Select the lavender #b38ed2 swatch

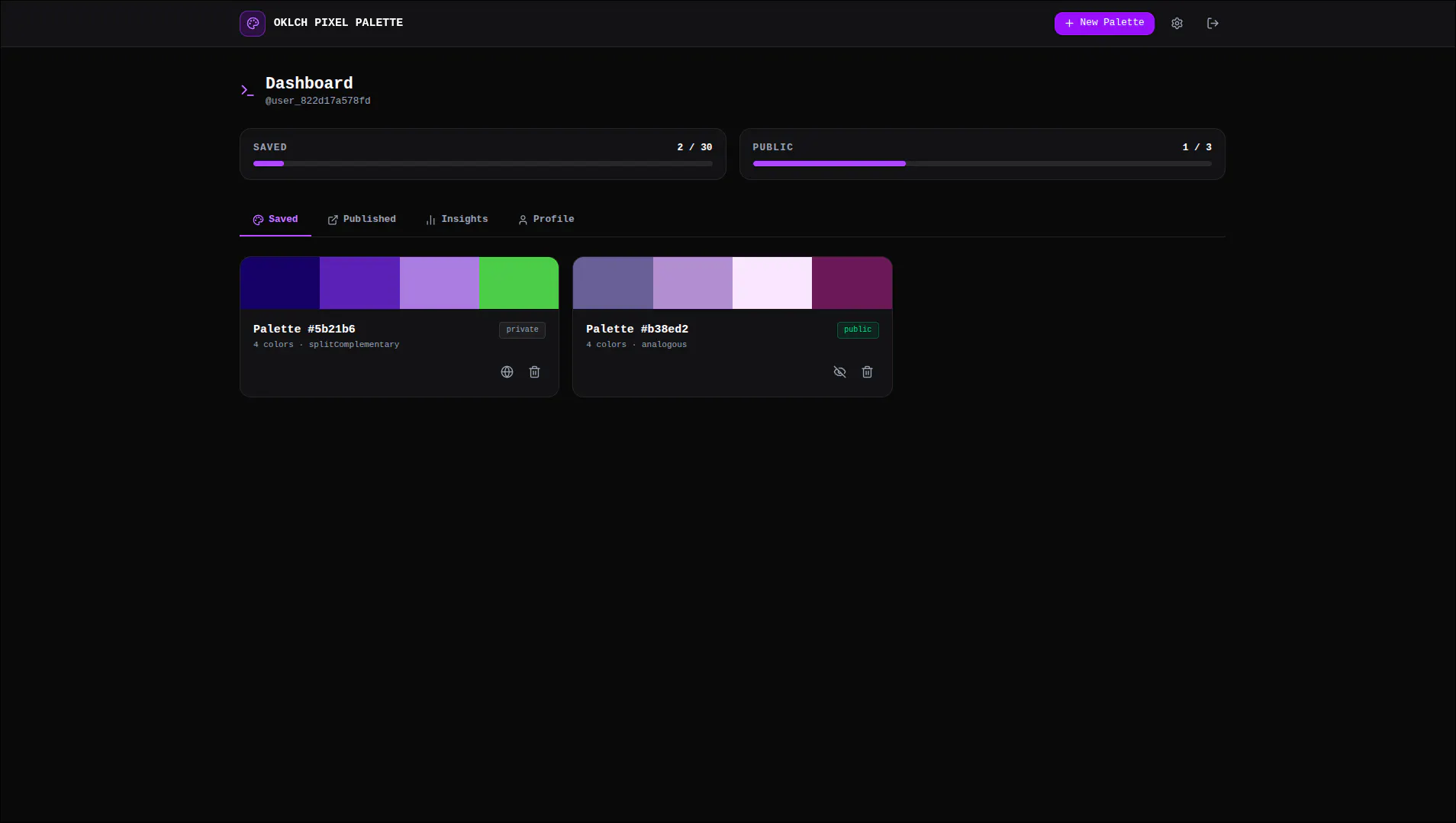[x=693, y=283]
